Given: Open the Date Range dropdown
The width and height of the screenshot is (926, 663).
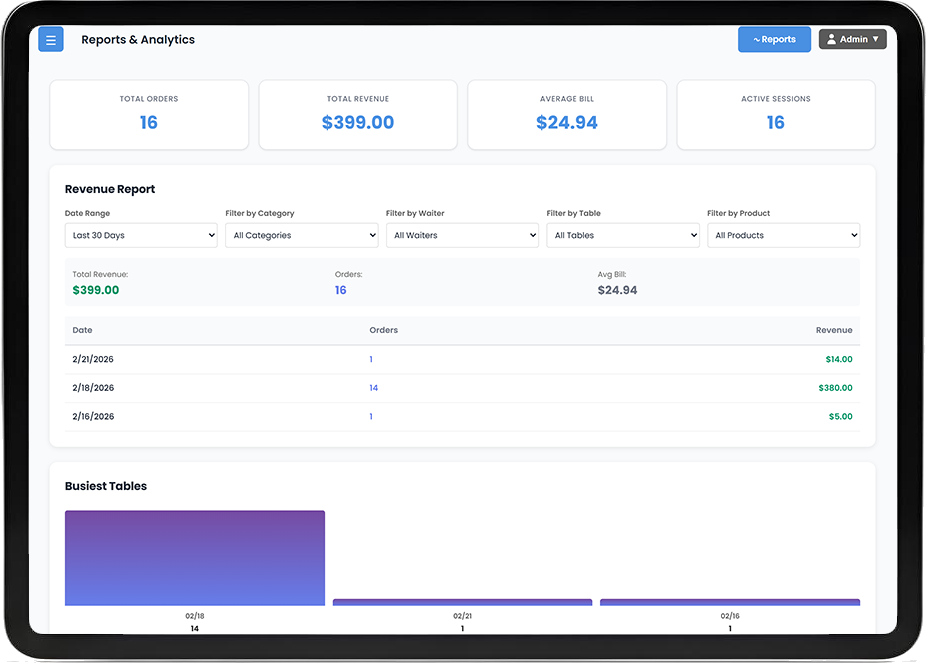Looking at the screenshot, I should click(x=140, y=235).
